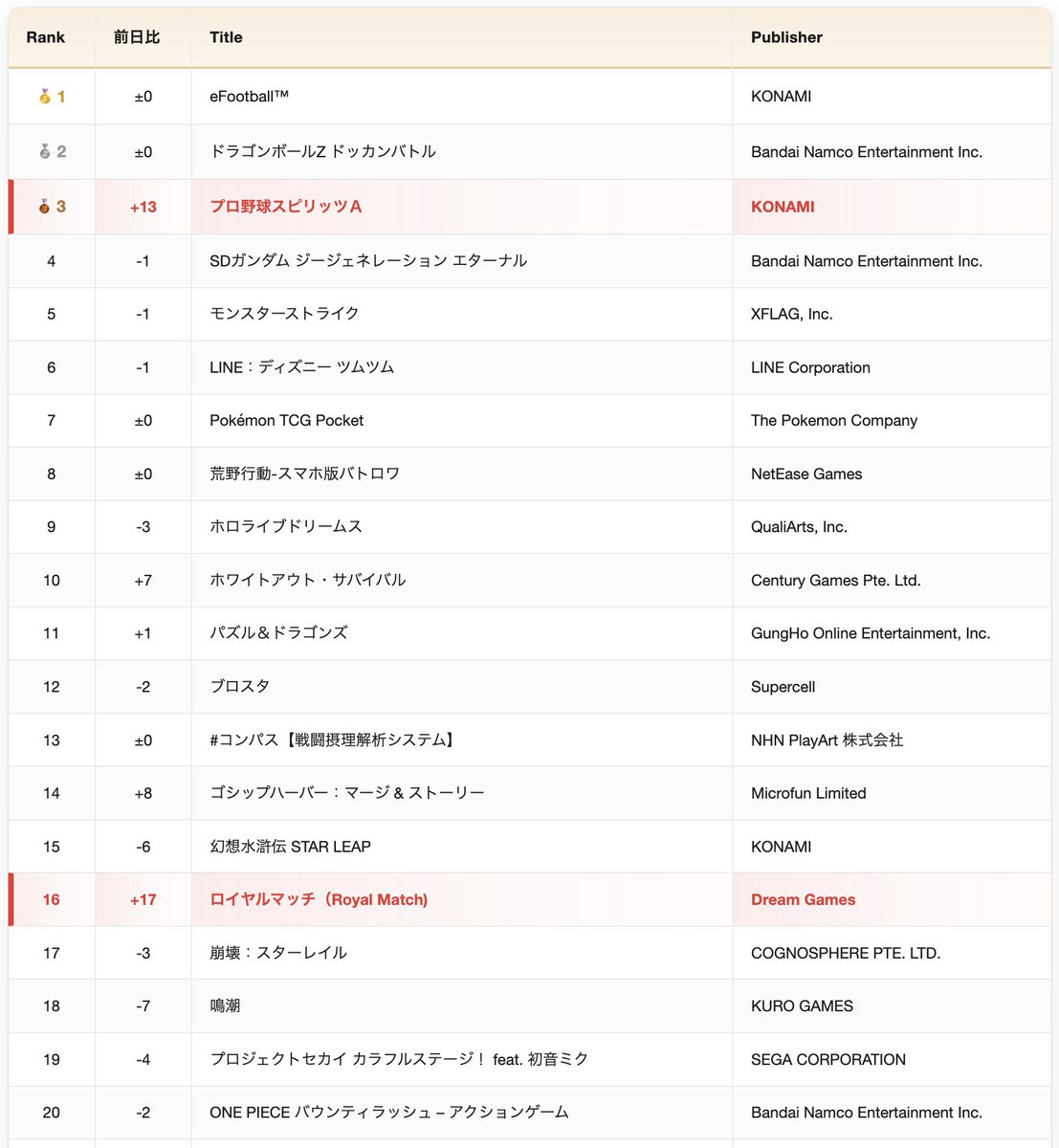Click ONE PIECE バウンティラッシュ title

[389, 1113]
